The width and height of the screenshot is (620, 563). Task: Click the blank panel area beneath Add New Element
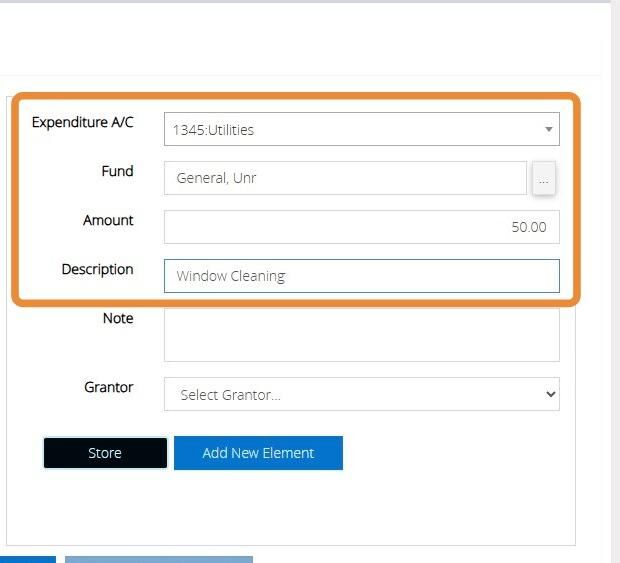coord(291,508)
